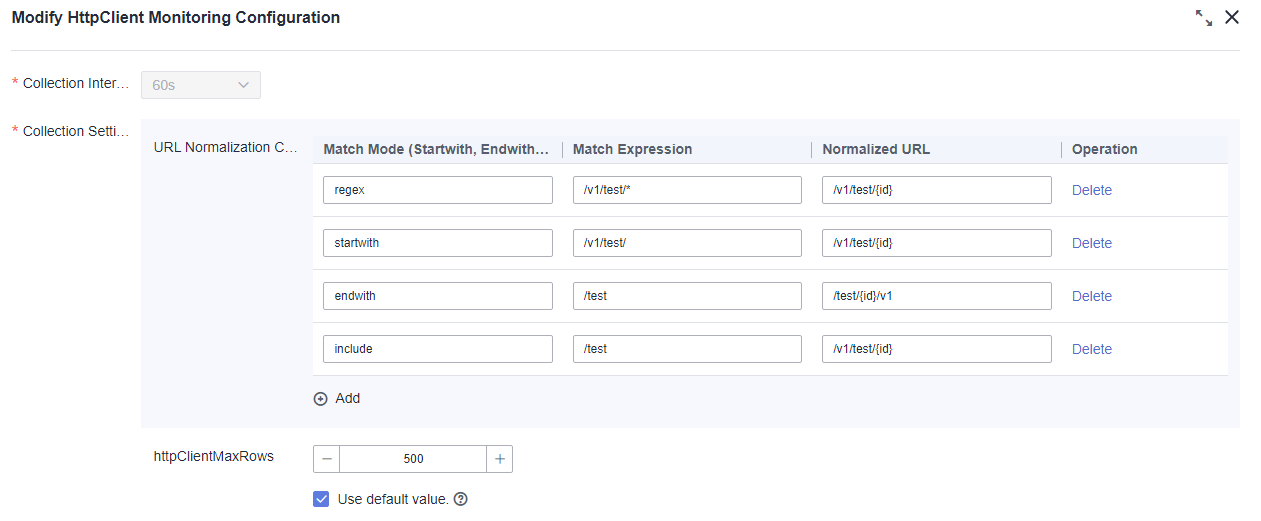Image resolution: width=1261 pixels, height=521 pixels.
Task: Decrease httpClientMaxRows with minus button
Action: pos(327,459)
